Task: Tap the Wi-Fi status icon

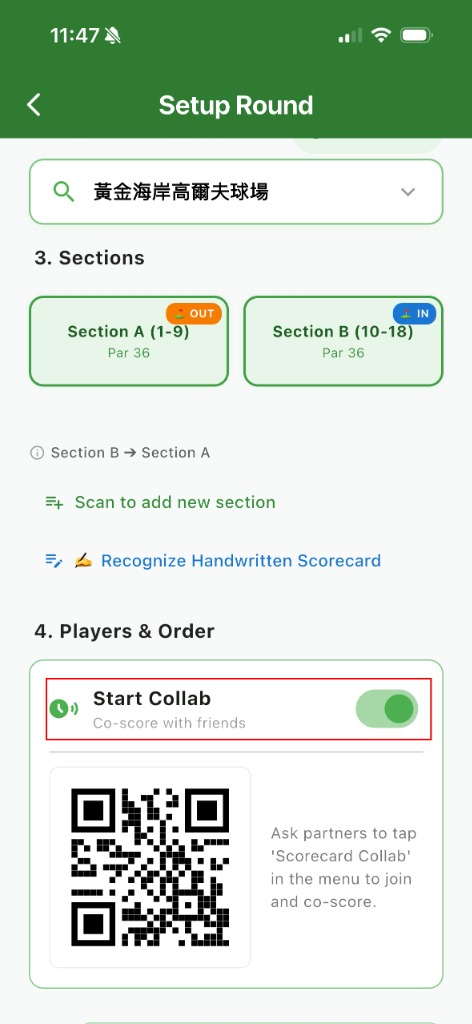Action: coord(381,35)
